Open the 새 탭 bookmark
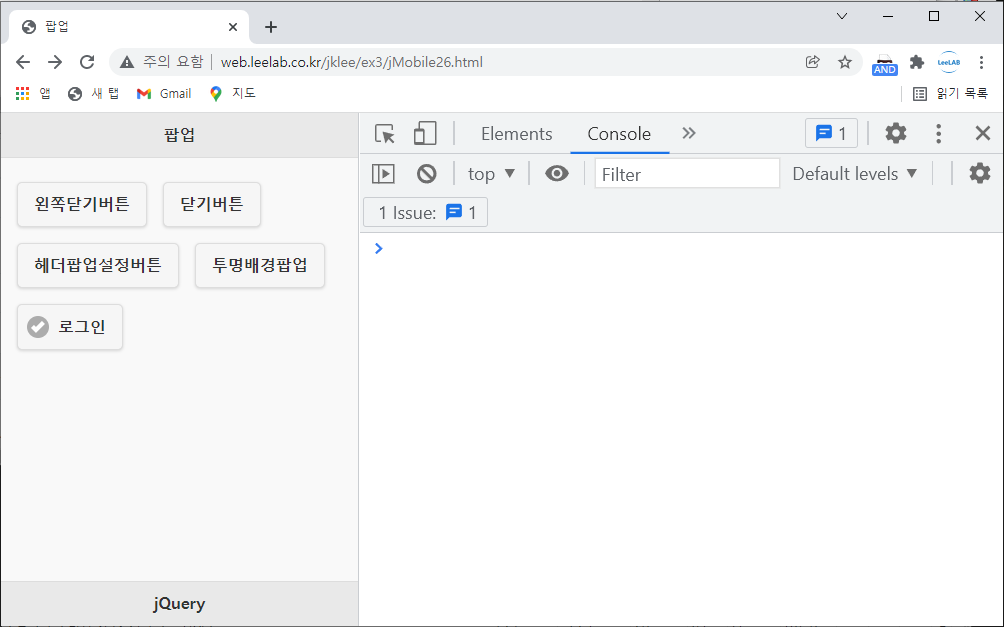 pyautogui.click(x=93, y=94)
